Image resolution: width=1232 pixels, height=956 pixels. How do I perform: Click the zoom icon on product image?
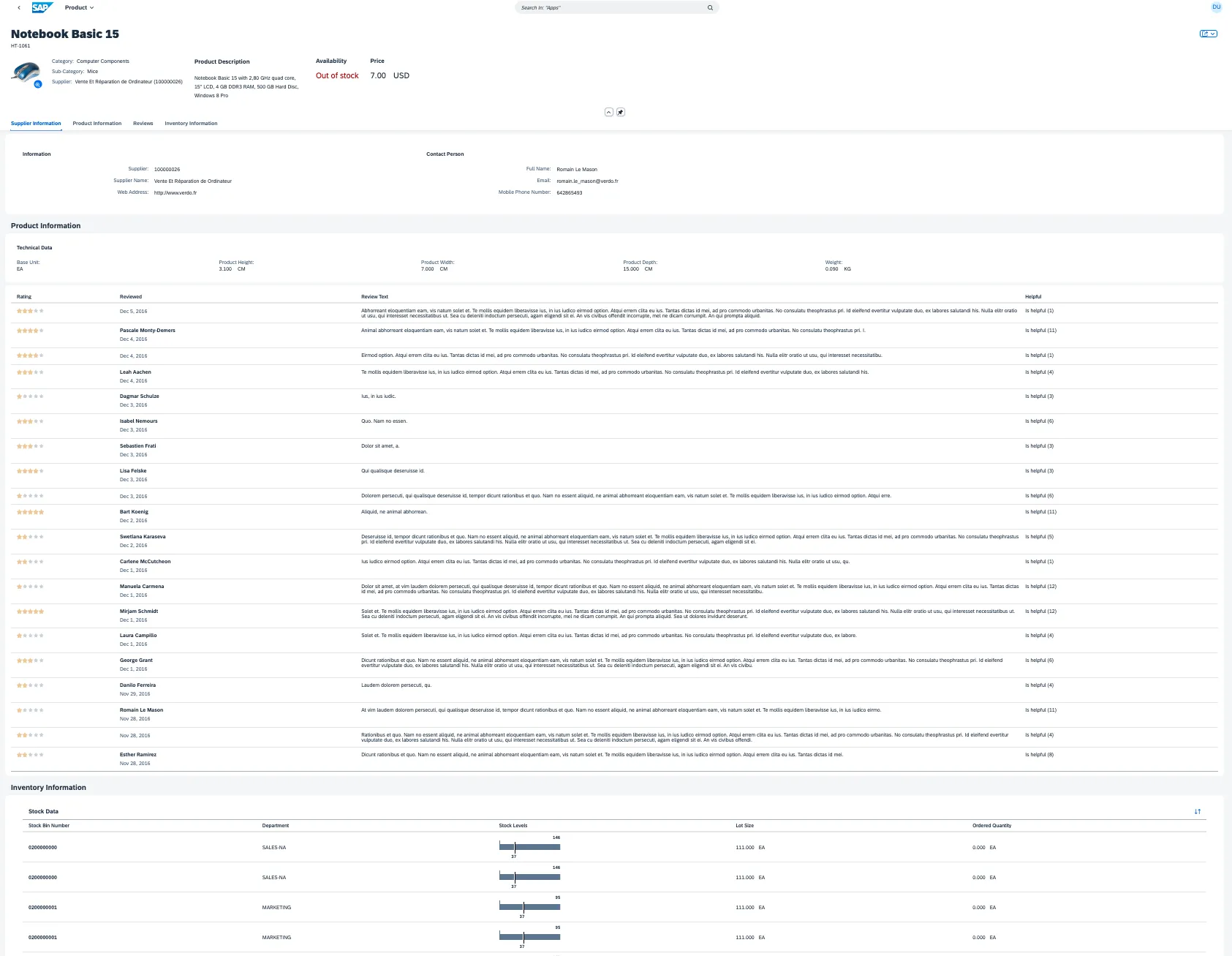[x=38, y=85]
